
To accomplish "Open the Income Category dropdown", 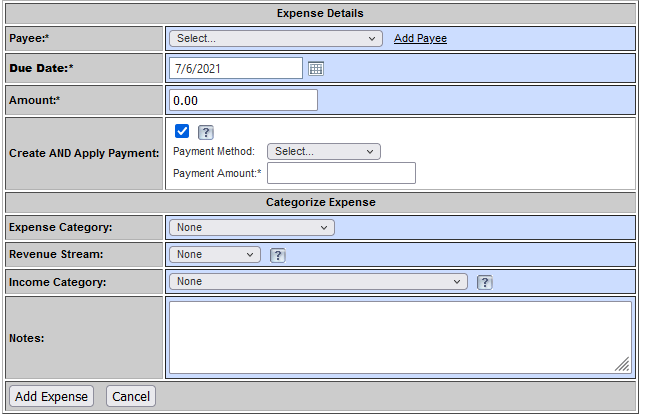I will (318, 281).
